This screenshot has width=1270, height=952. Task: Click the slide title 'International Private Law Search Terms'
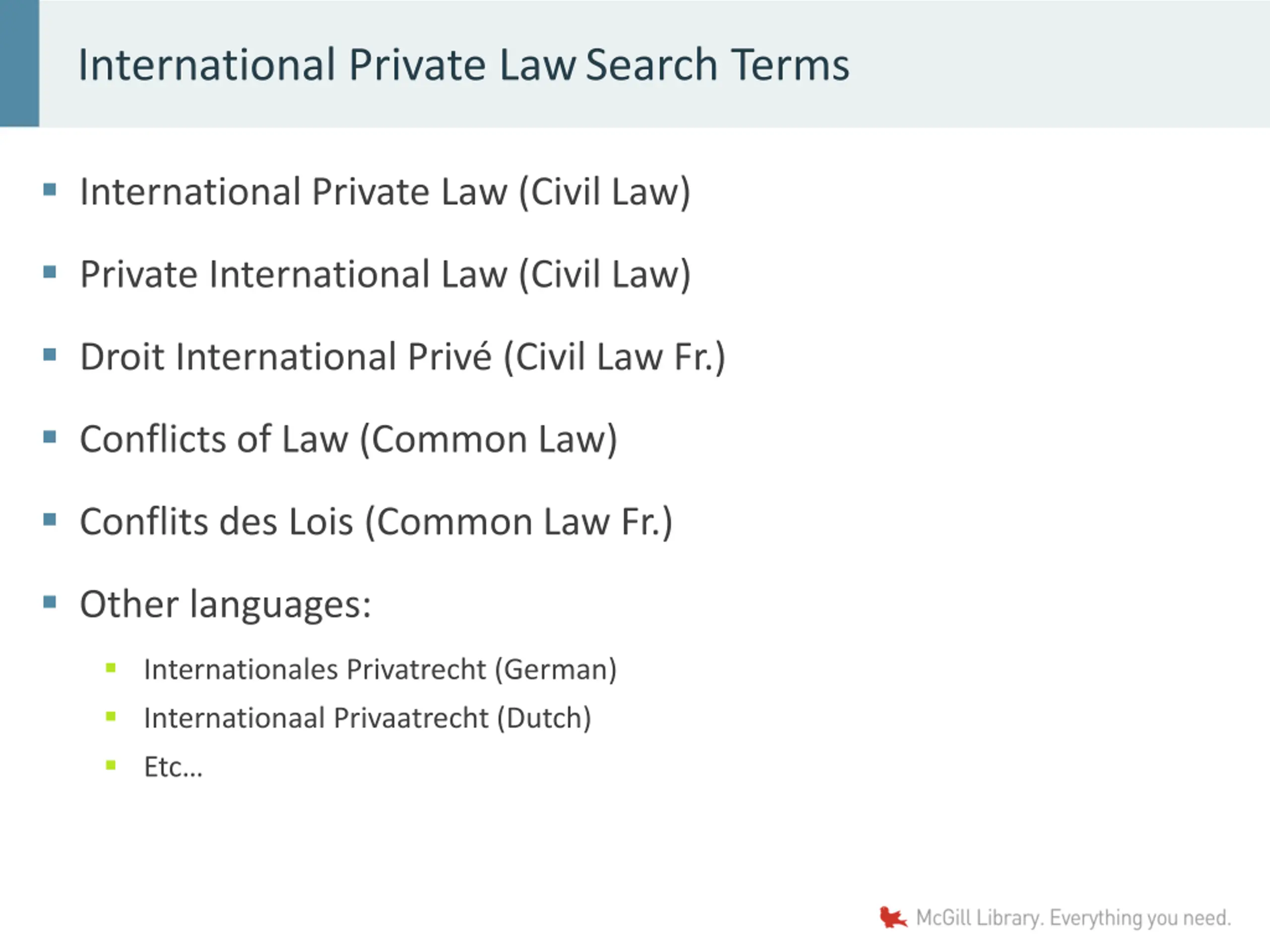(463, 65)
